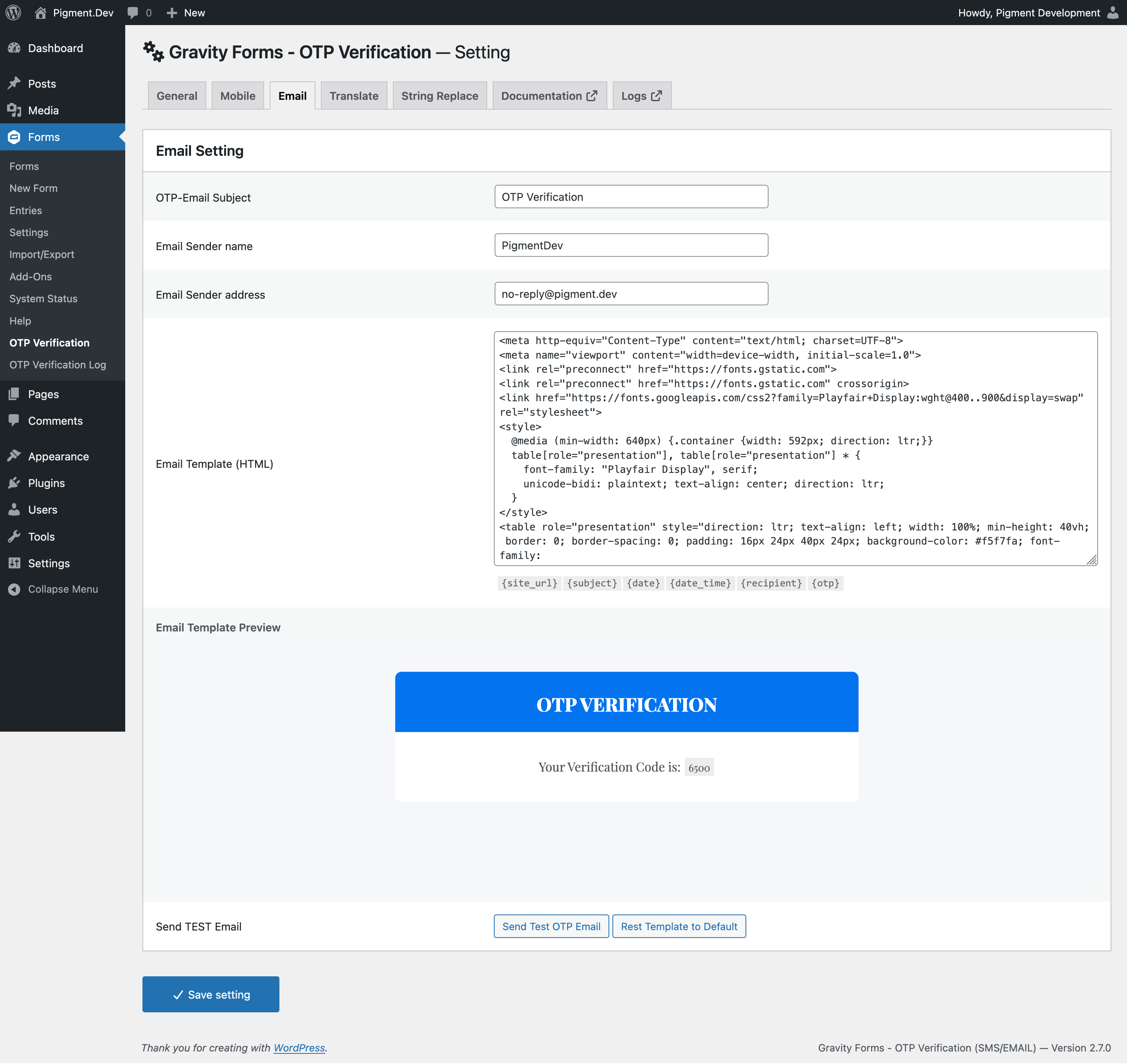Click the WordPress logo icon
This screenshot has height=1064, width=1127.
[x=14, y=13]
